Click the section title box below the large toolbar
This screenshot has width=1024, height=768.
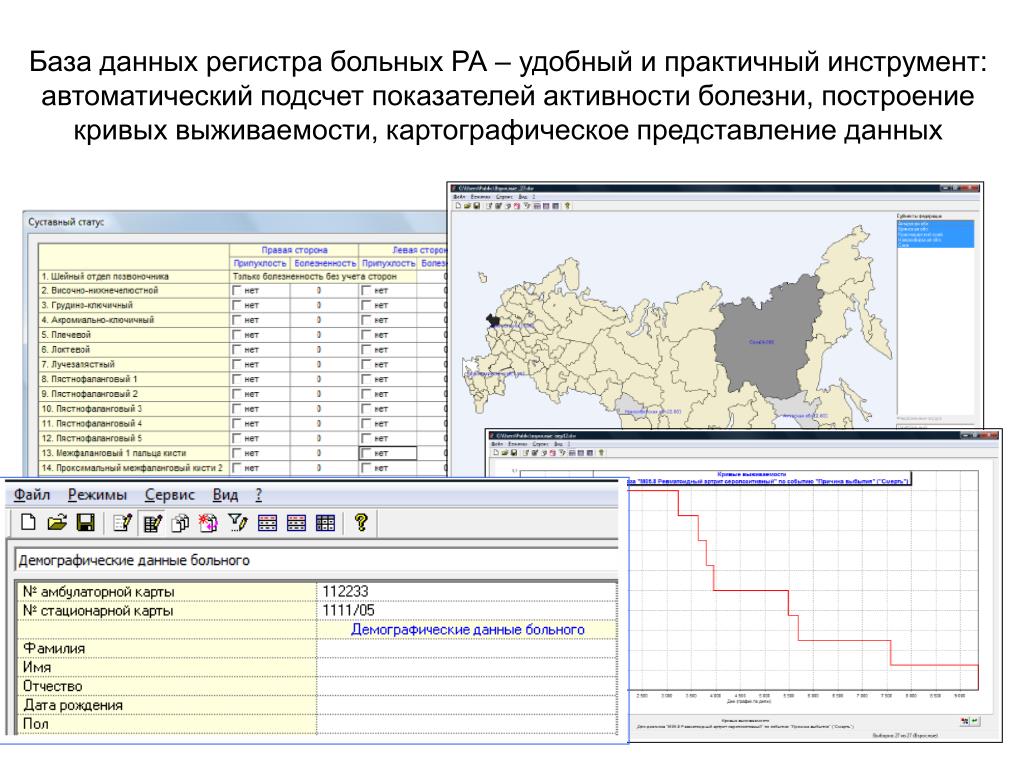pyautogui.click(x=316, y=560)
